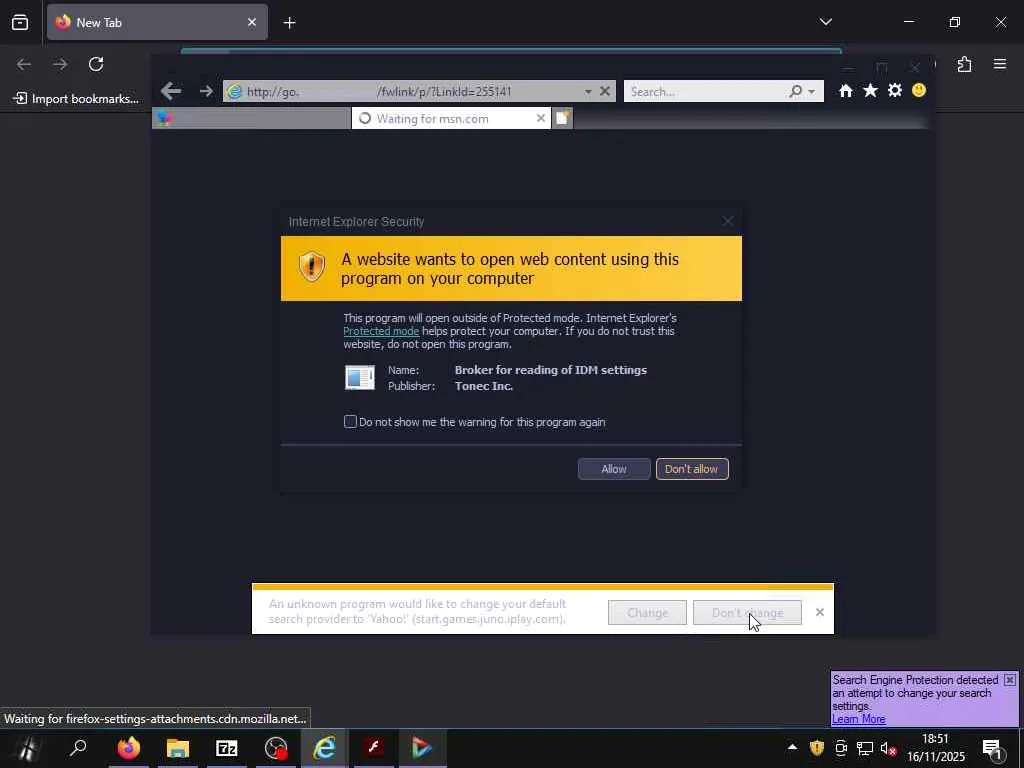This screenshot has height=768, width=1024.
Task: Open Action Center notifications icon
Action: [993, 748]
